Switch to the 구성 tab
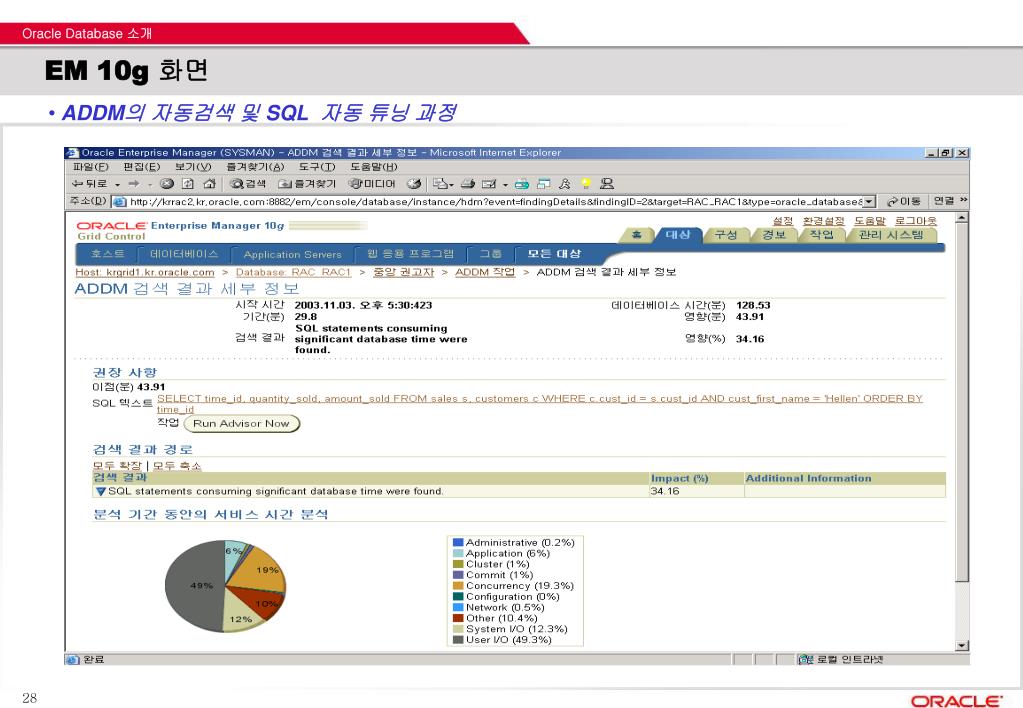Image resolution: width=1023 pixels, height=708 pixels. point(725,235)
